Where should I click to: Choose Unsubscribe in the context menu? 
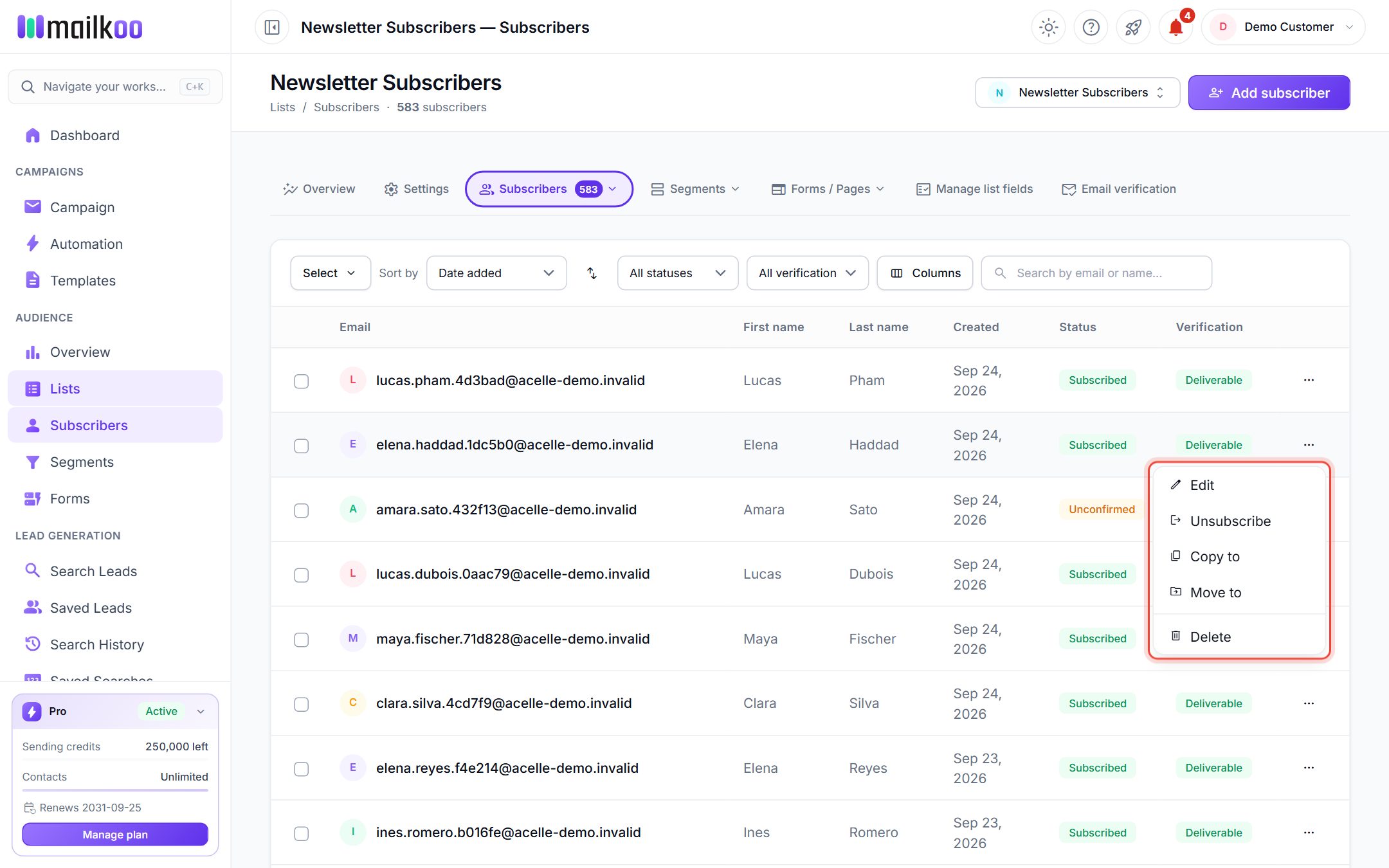1239,521
